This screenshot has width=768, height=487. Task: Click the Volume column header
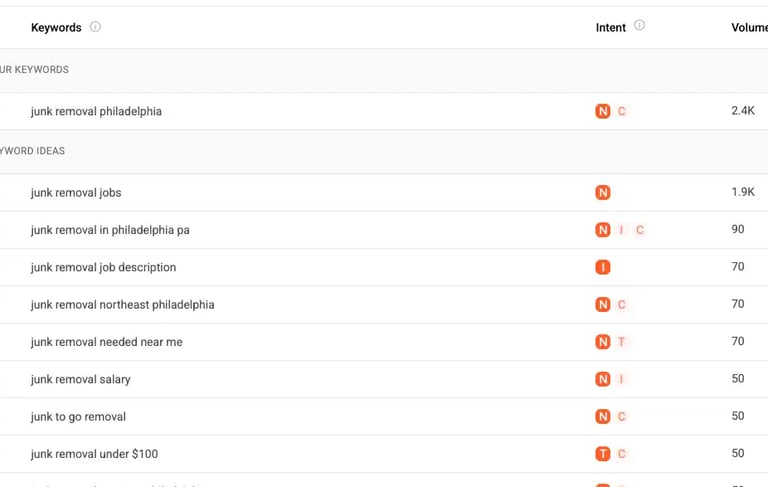(749, 27)
